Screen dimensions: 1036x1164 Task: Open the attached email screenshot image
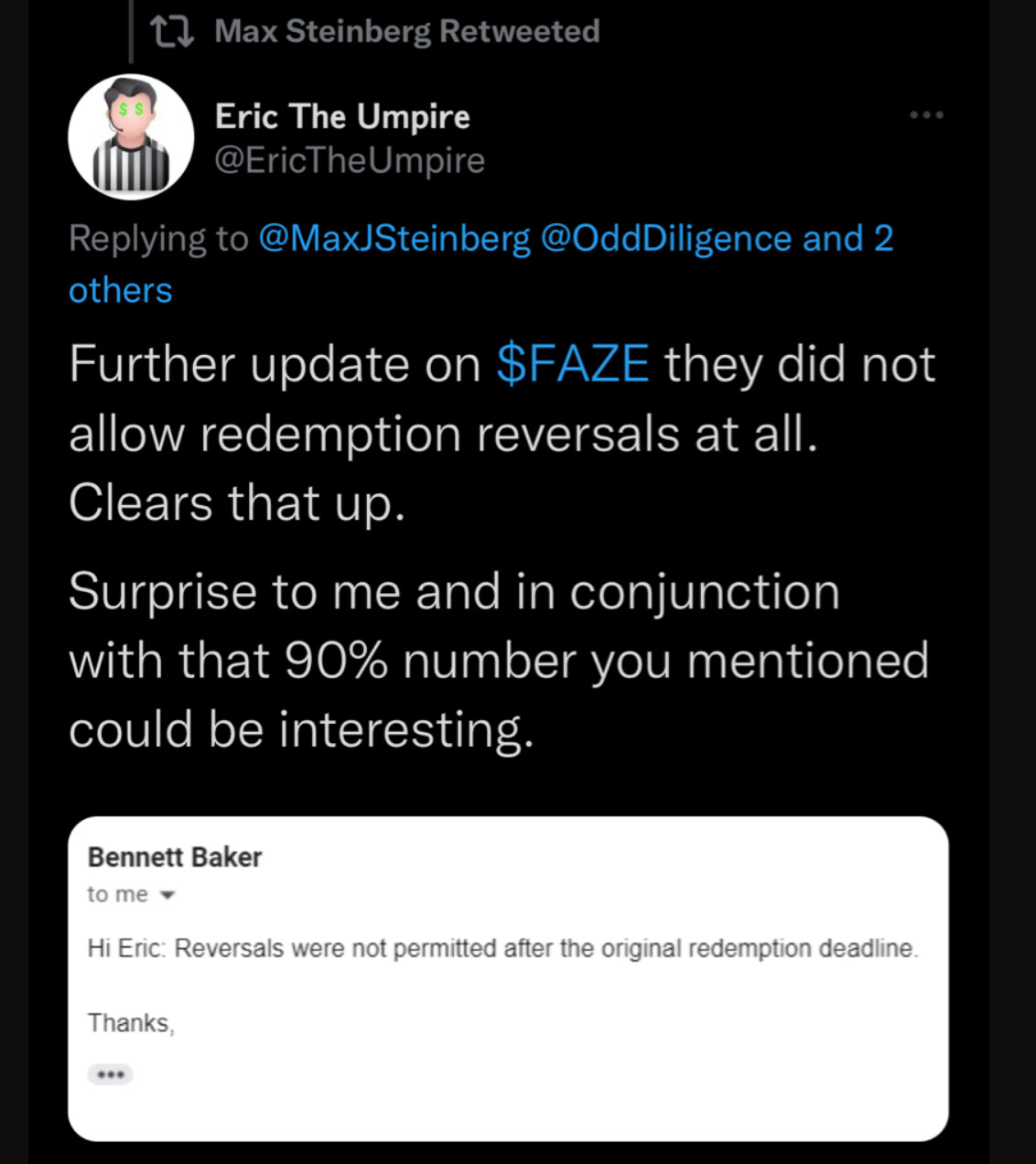point(508,978)
